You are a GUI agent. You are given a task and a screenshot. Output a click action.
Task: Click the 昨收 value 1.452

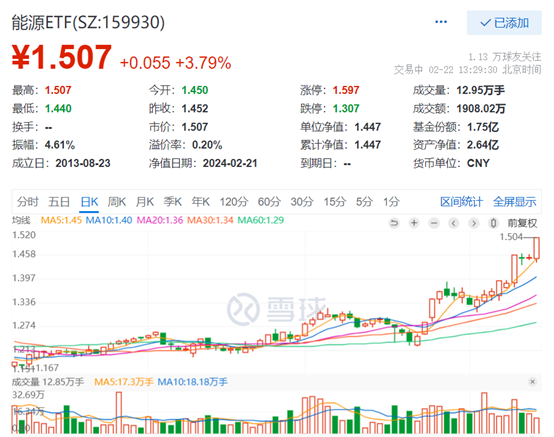tap(195, 108)
